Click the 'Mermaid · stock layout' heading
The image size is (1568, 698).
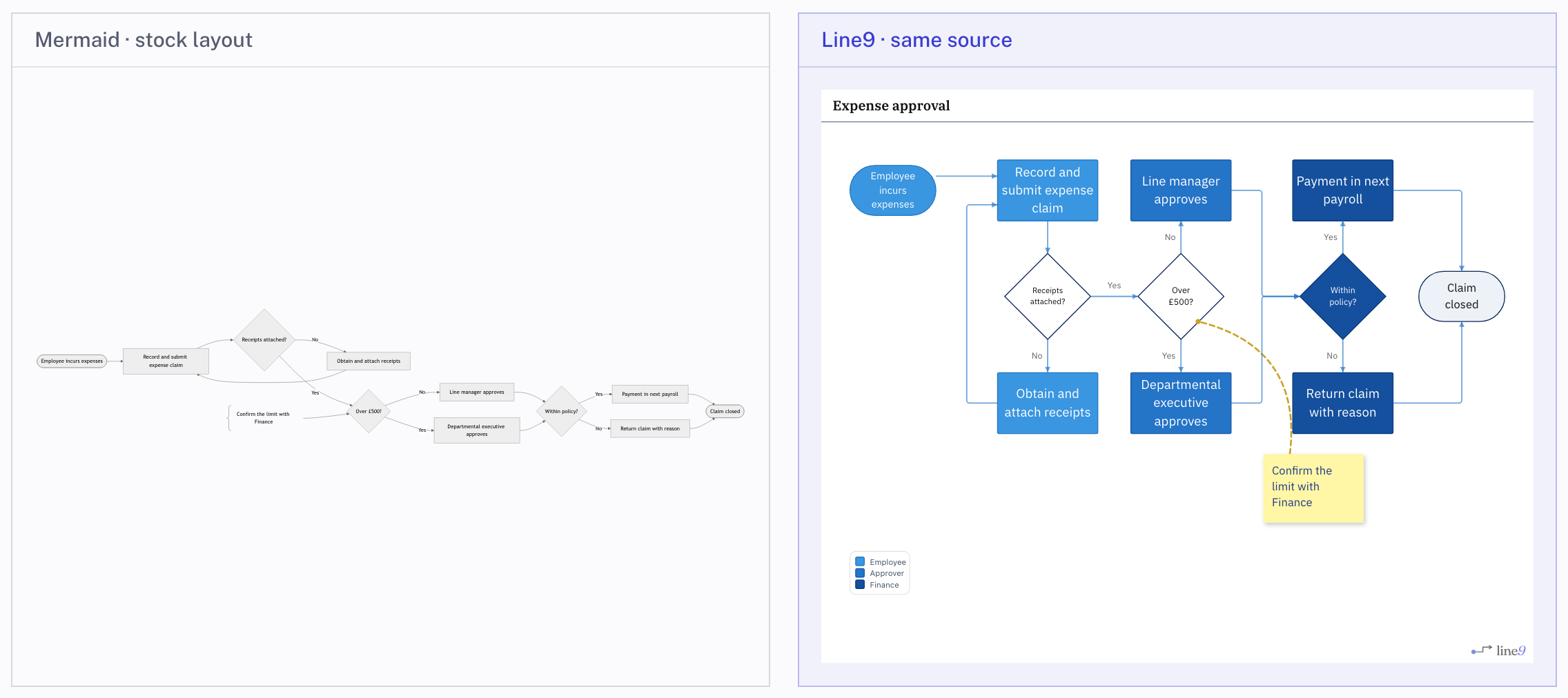click(x=144, y=40)
